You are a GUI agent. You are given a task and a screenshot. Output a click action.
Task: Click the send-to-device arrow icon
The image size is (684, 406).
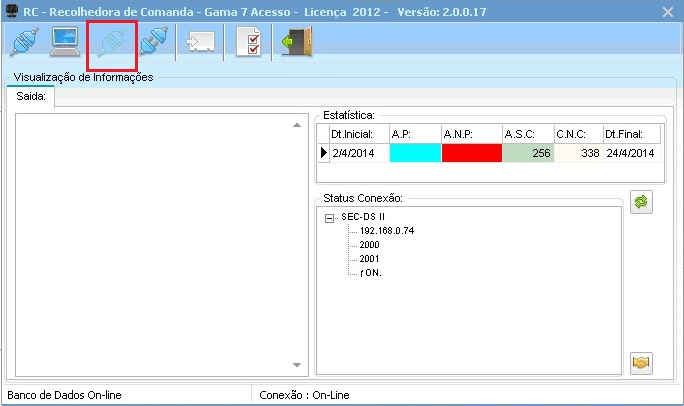(x=201, y=42)
